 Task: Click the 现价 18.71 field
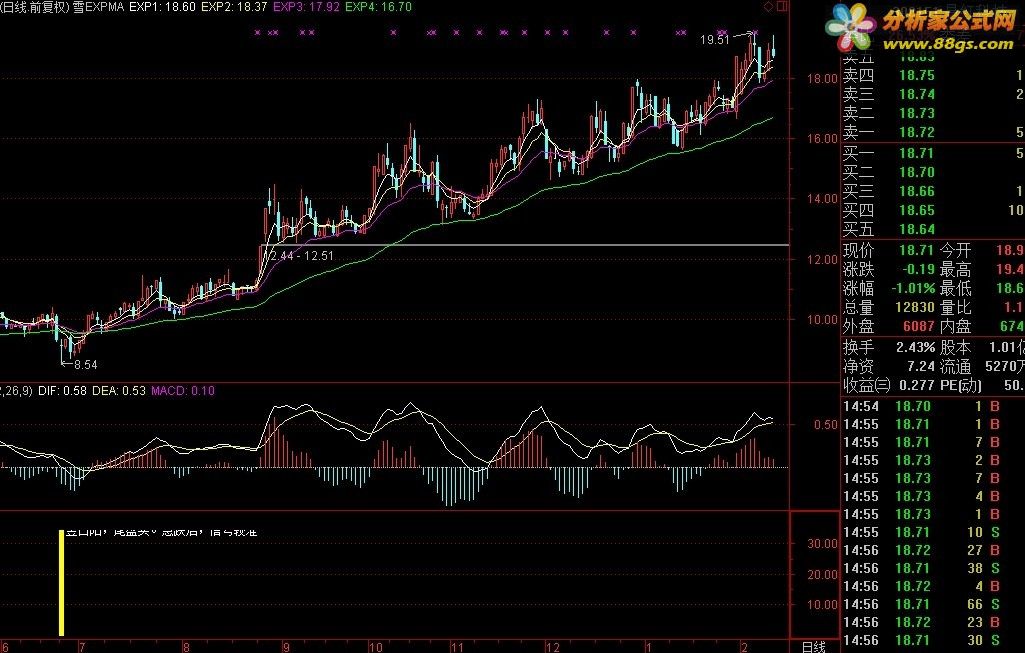click(x=889, y=250)
